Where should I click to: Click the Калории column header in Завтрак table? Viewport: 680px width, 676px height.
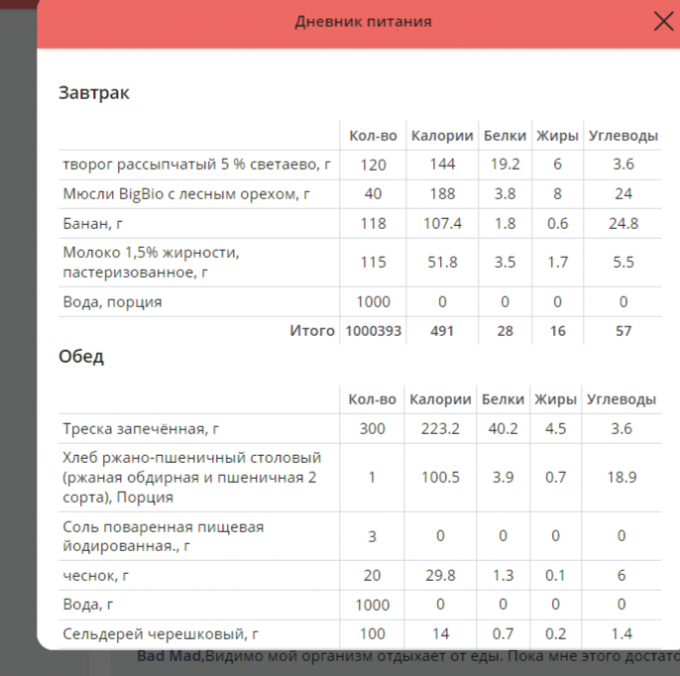441,135
